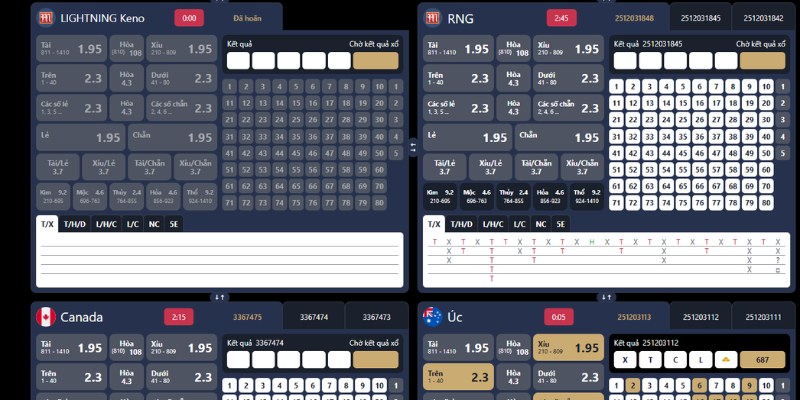Click the Xỉu/Chẵn 3.7 bet in RNG
The image size is (800, 400).
(582, 167)
